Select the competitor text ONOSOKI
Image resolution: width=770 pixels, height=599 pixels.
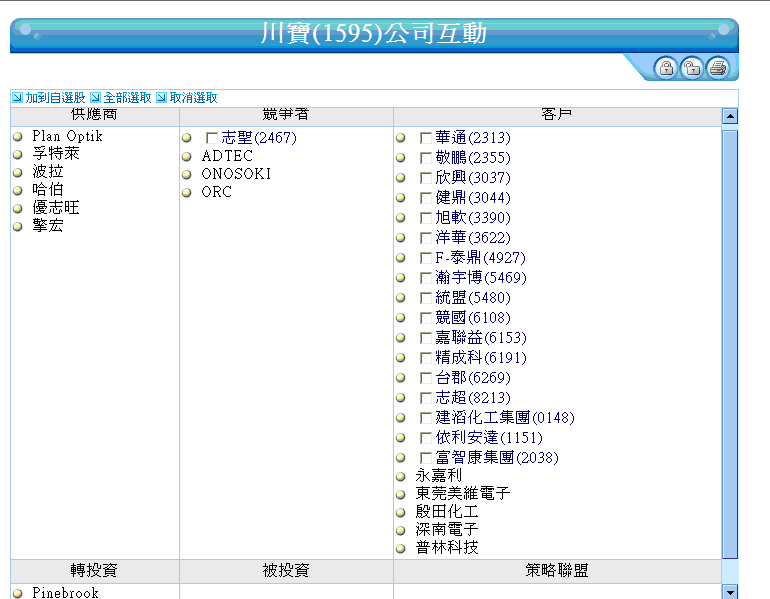(x=236, y=174)
